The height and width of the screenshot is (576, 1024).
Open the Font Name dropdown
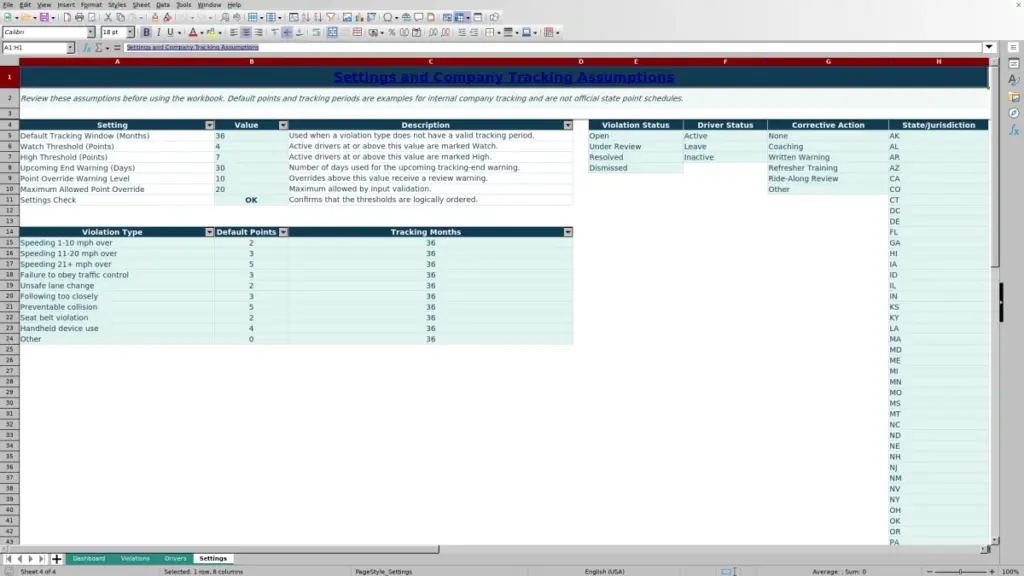pos(91,32)
